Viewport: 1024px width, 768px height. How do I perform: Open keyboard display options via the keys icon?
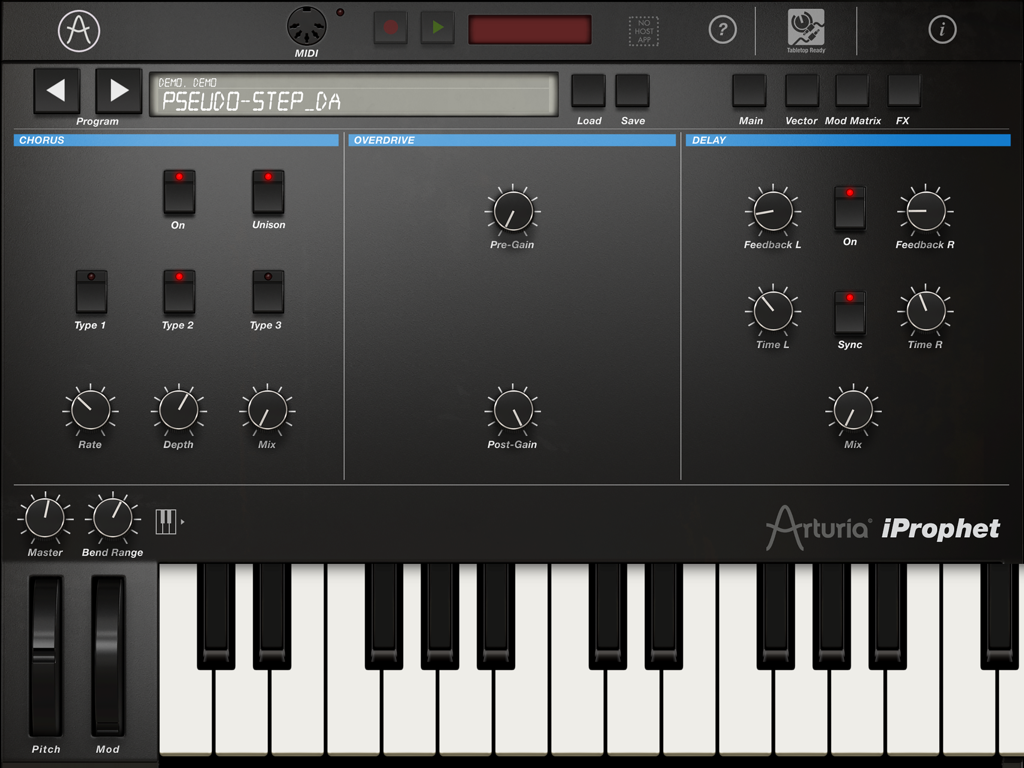point(167,521)
